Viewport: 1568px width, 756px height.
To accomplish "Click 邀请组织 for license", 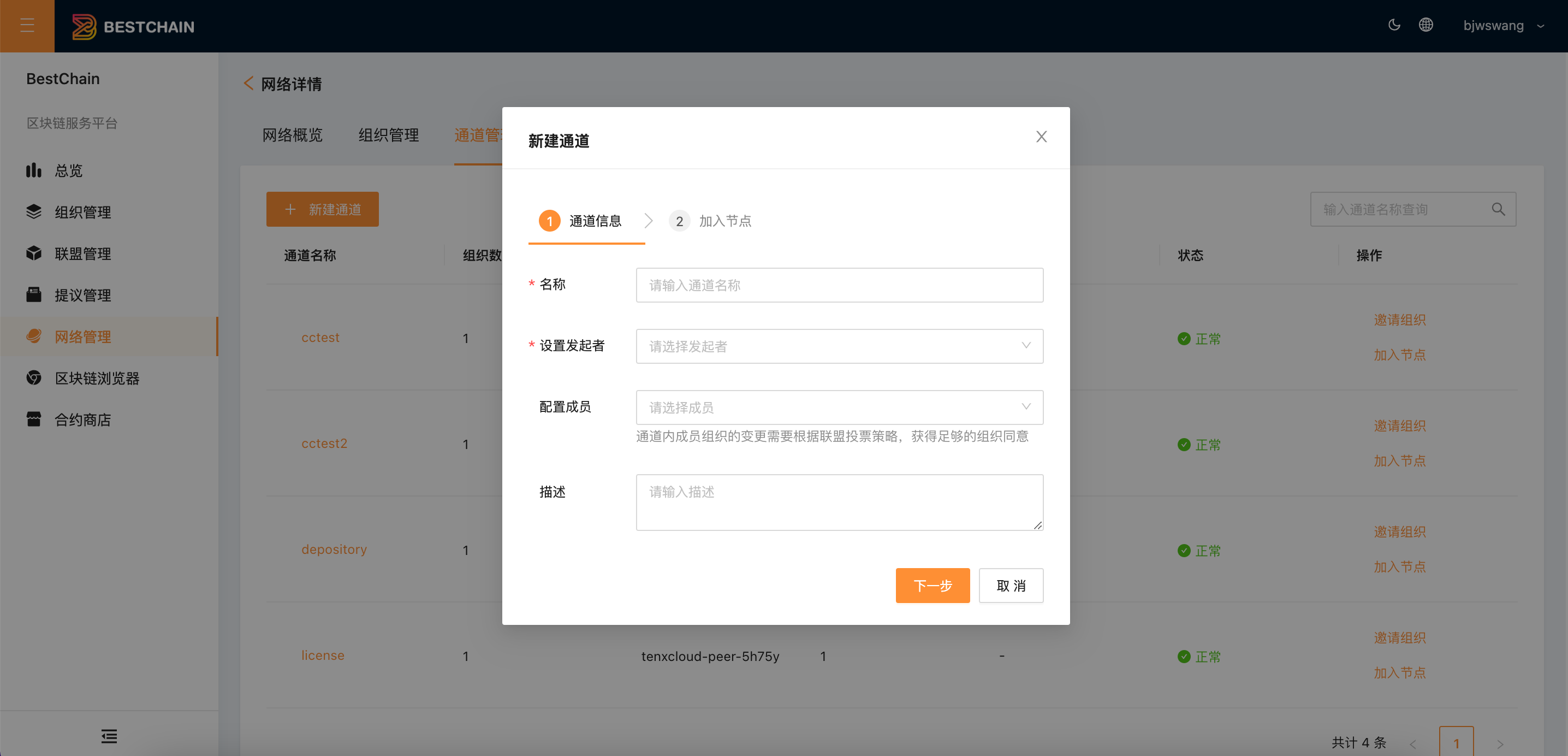I will pyautogui.click(x=1399, y=638).
